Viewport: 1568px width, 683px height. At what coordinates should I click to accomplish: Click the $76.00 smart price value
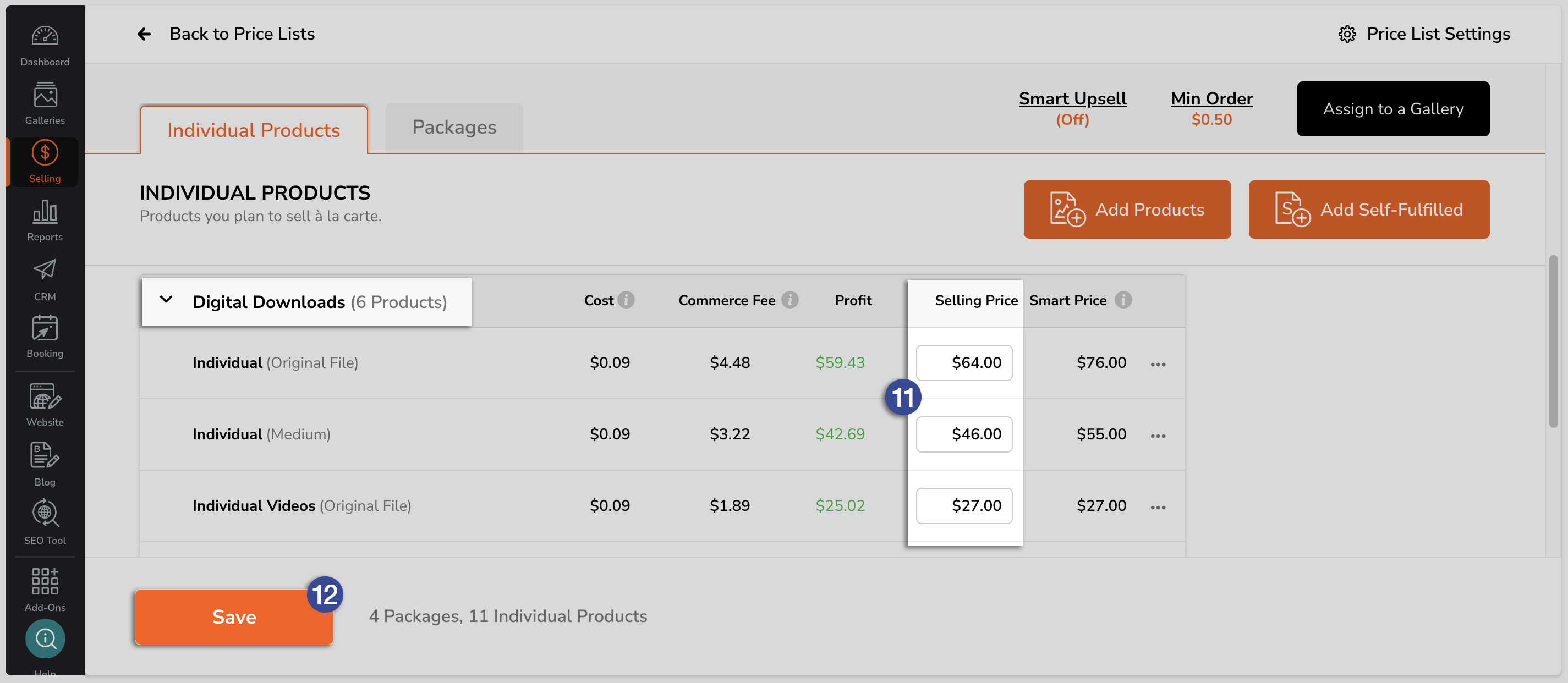click(x=1101, y=363)
